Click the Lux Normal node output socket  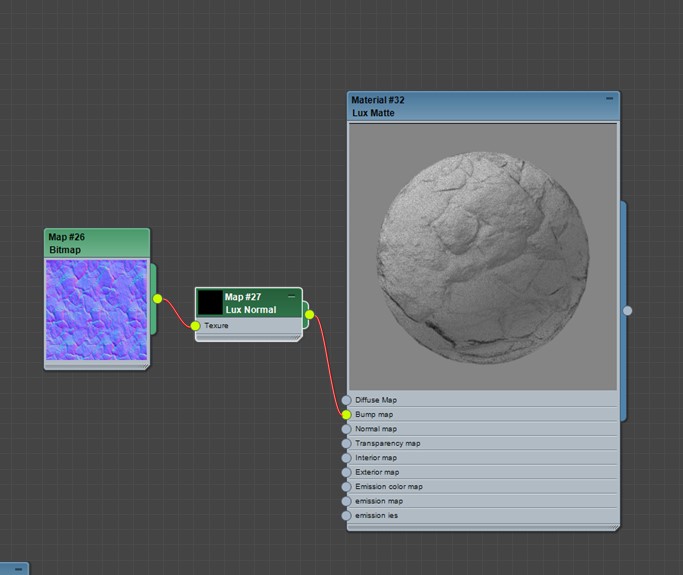(309, 315)
